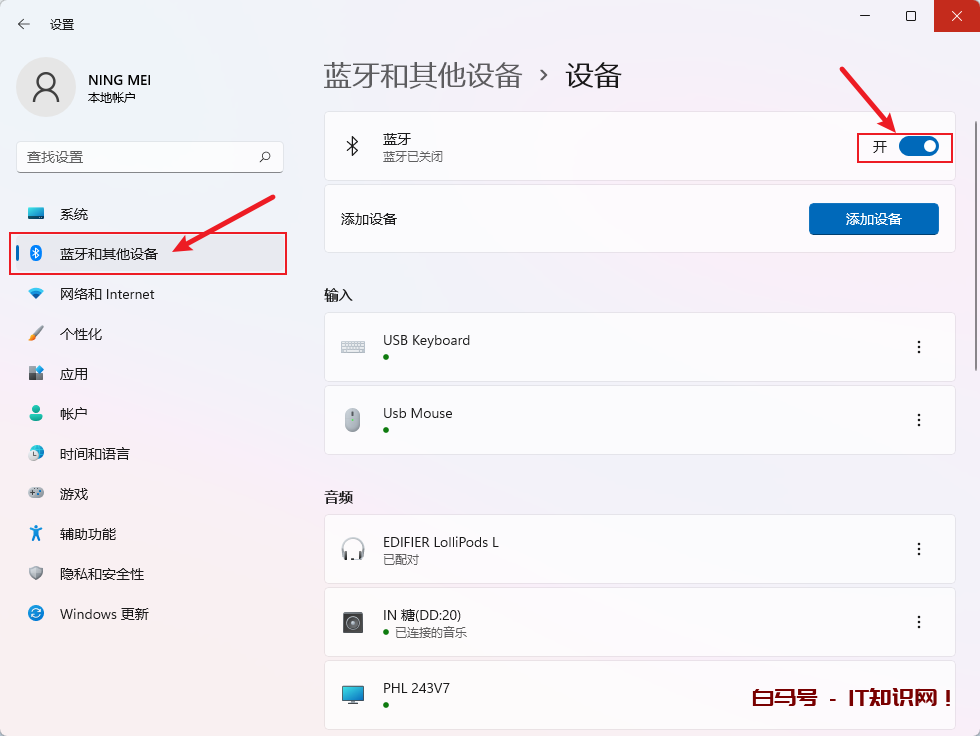980x736 pixels.
Task: Click the 应用 apps icon in sidebar
Action: 36,374
